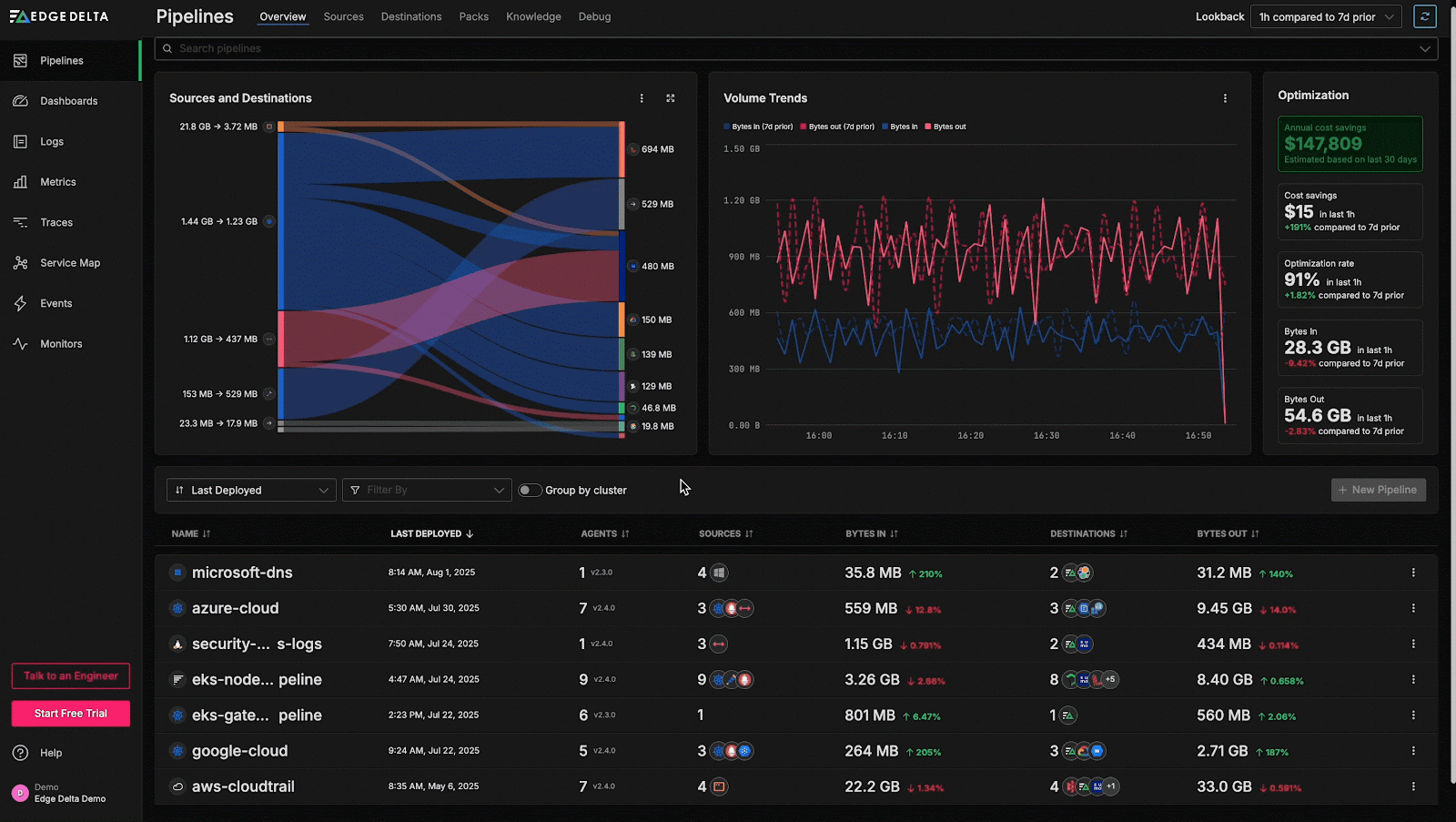This screenshot has width=1456, height=822.
Task: Open the Lookback time range dropdown
Action: click(x=1327, y=16)
